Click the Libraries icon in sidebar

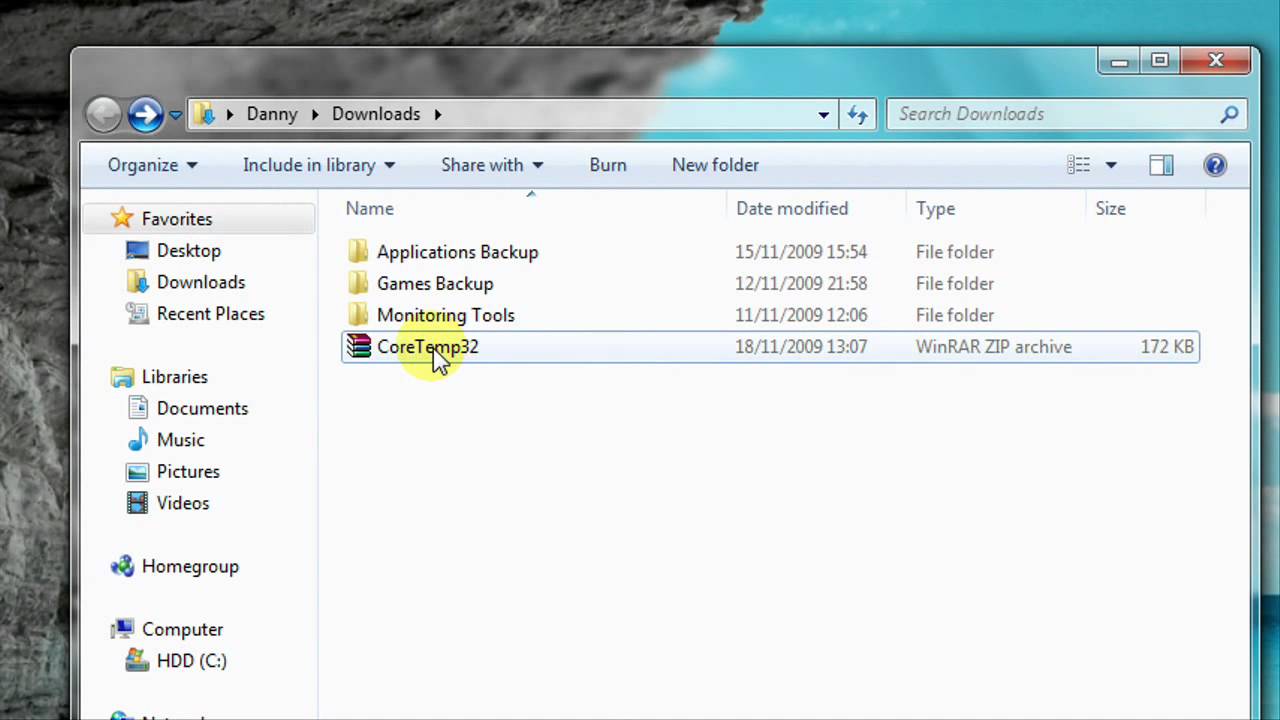pyautogui.click(x=122, y=377)
